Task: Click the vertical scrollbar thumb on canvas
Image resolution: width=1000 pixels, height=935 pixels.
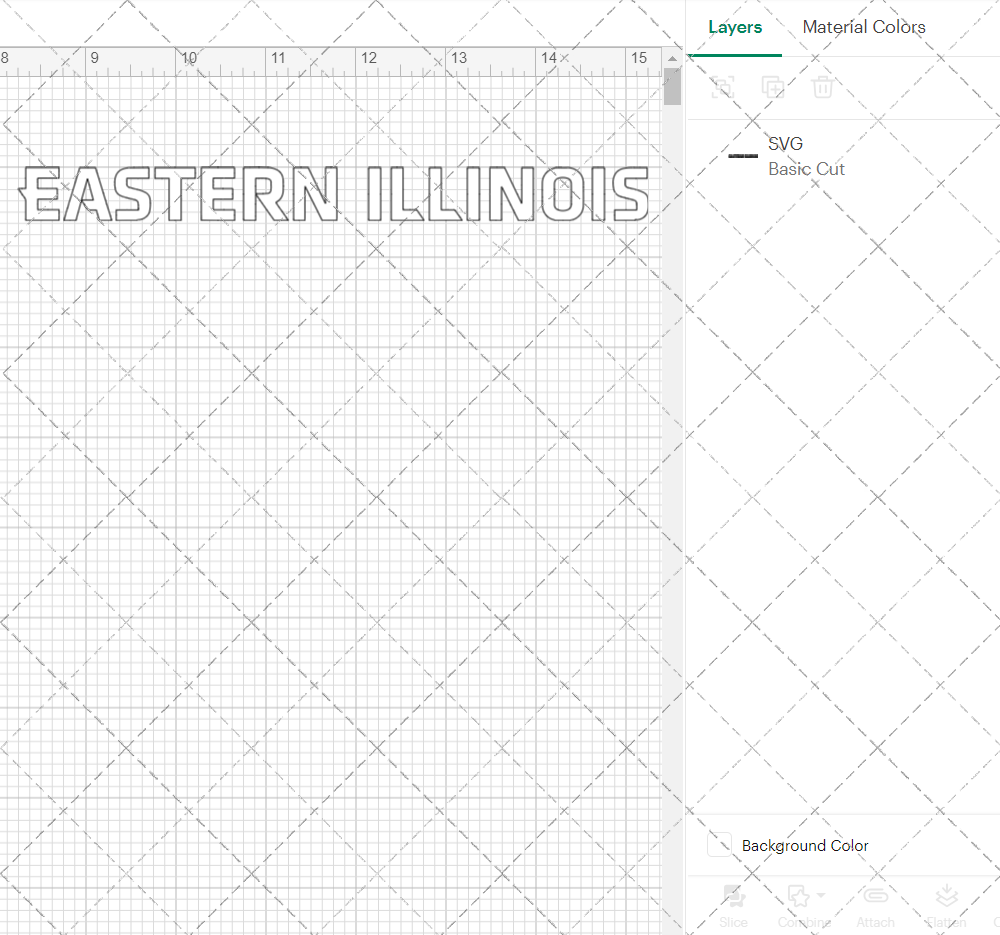Action: click(x=672, y=86)
